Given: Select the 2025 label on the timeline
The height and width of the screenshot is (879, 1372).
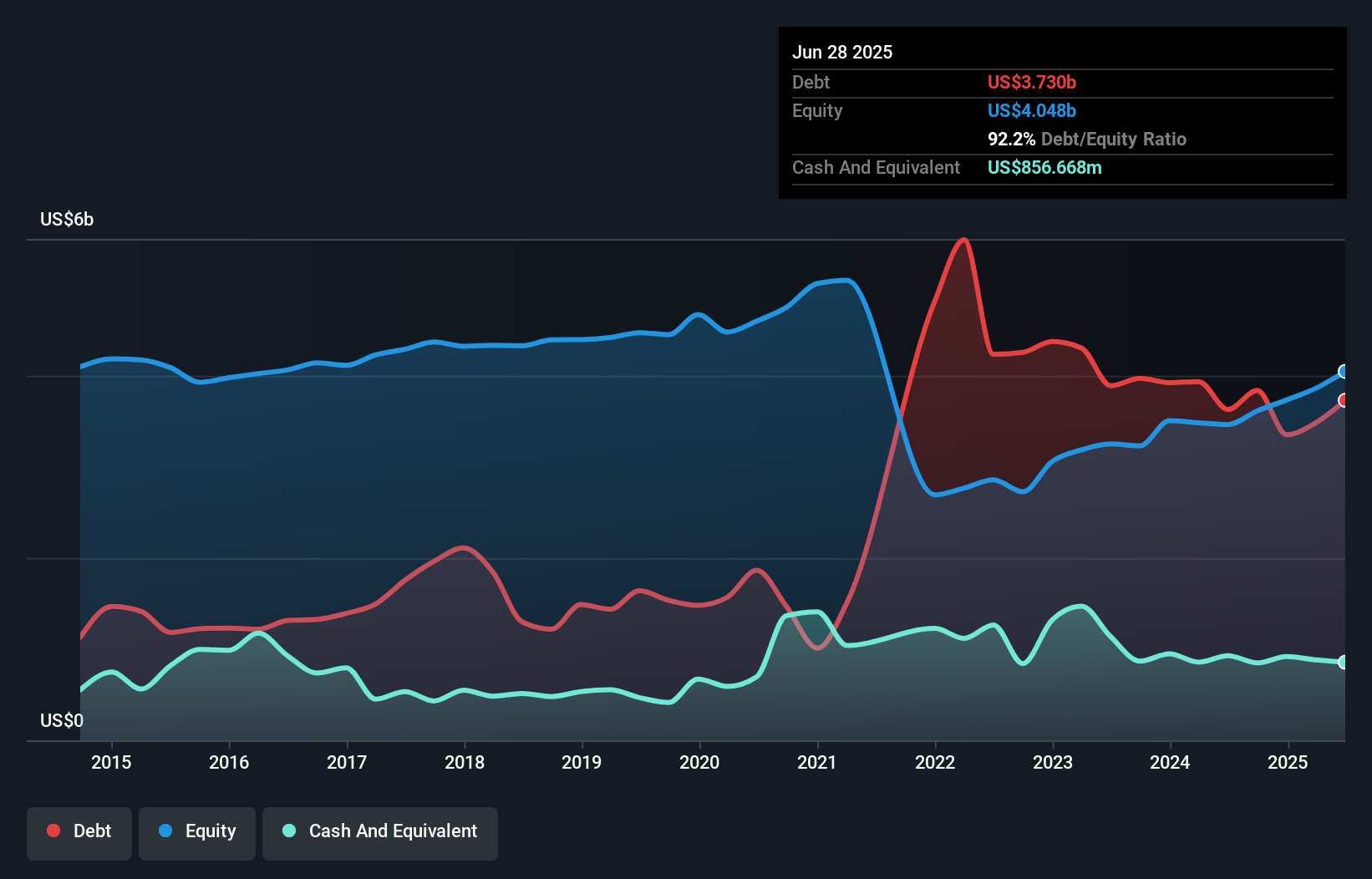Looking at the screenshot, I should (x=1288, y=762).
